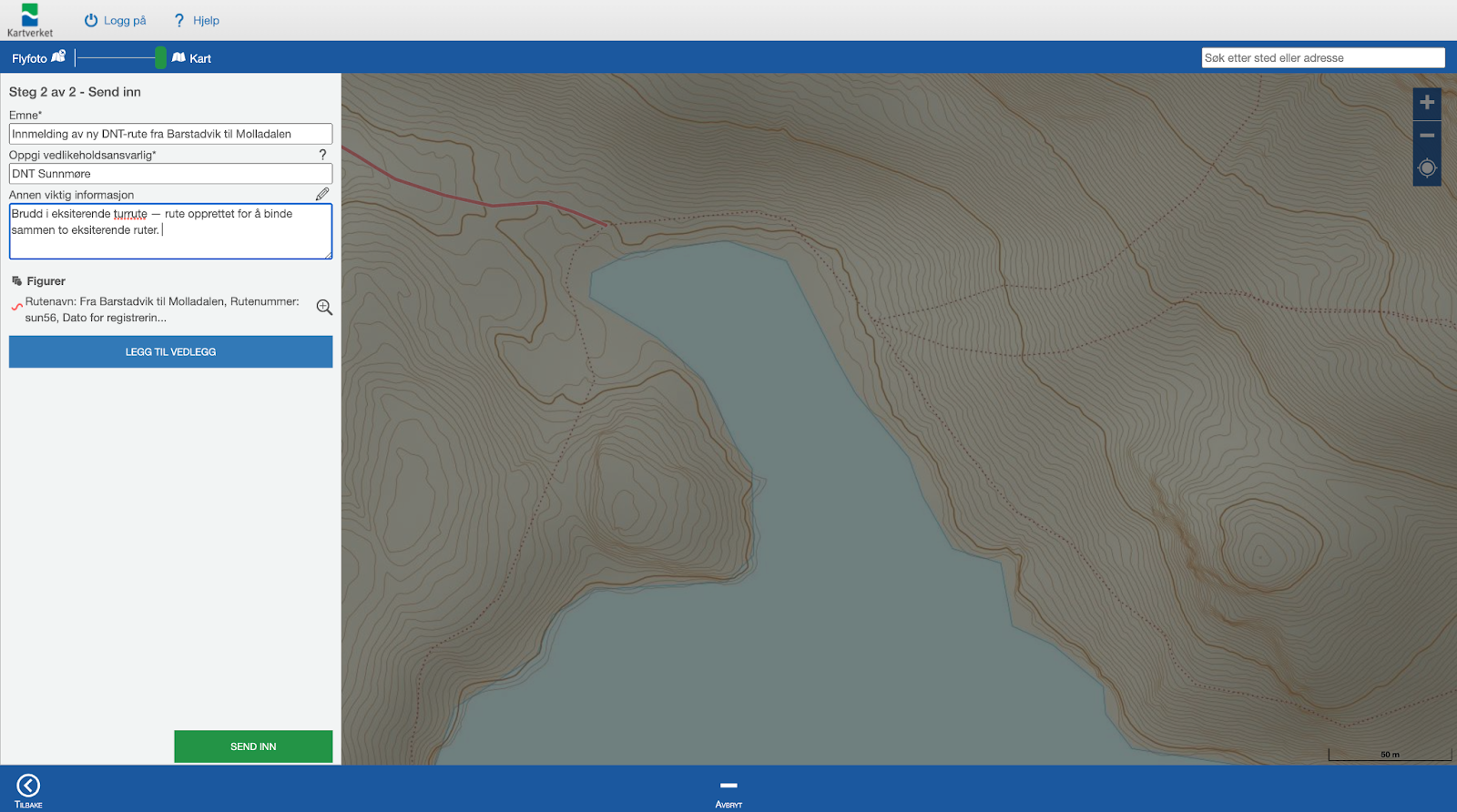Click the DNT Sunnmøre input field

170,174
